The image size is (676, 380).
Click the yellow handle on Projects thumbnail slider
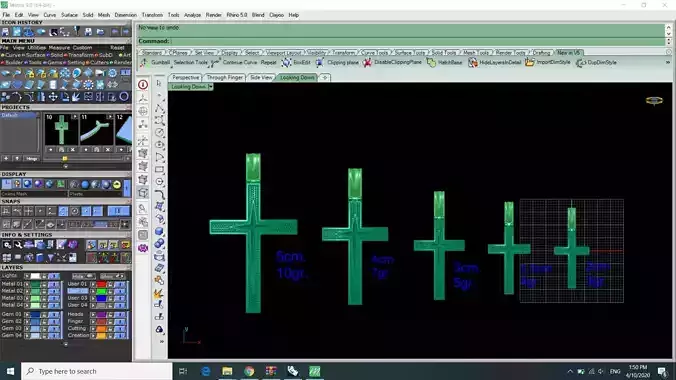coord(65,159)
